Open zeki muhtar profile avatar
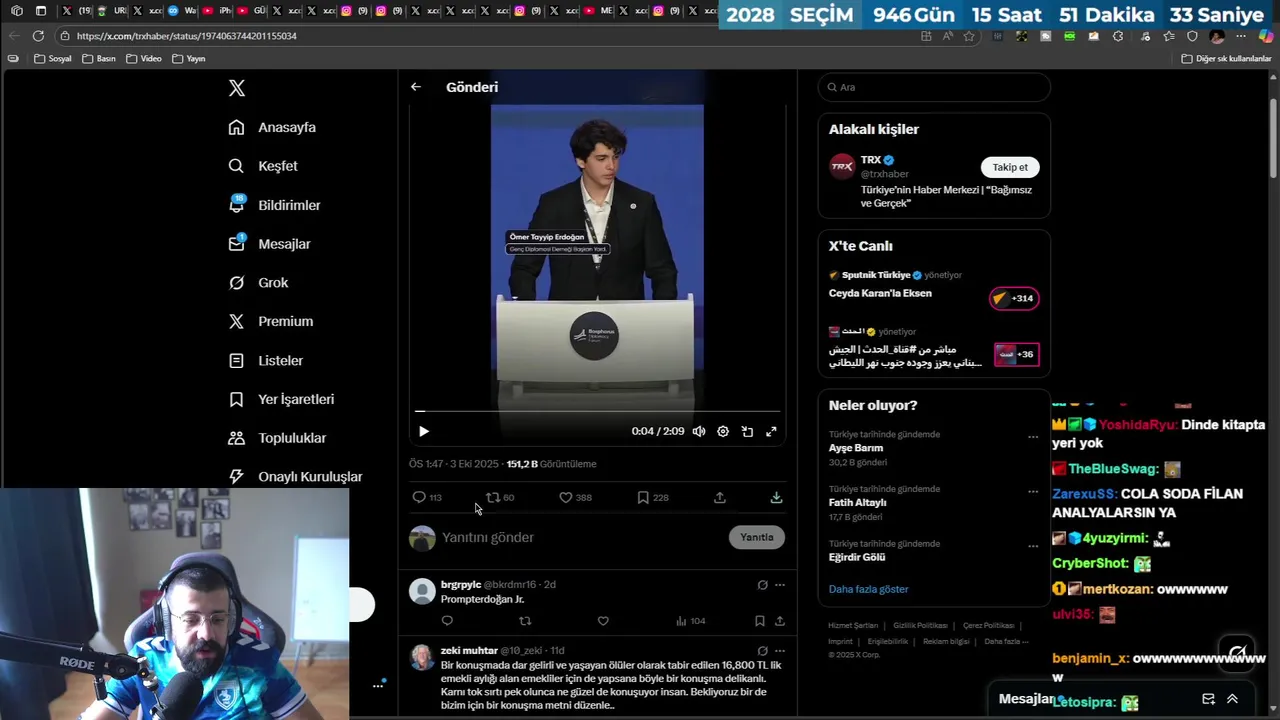 point(423,657)
